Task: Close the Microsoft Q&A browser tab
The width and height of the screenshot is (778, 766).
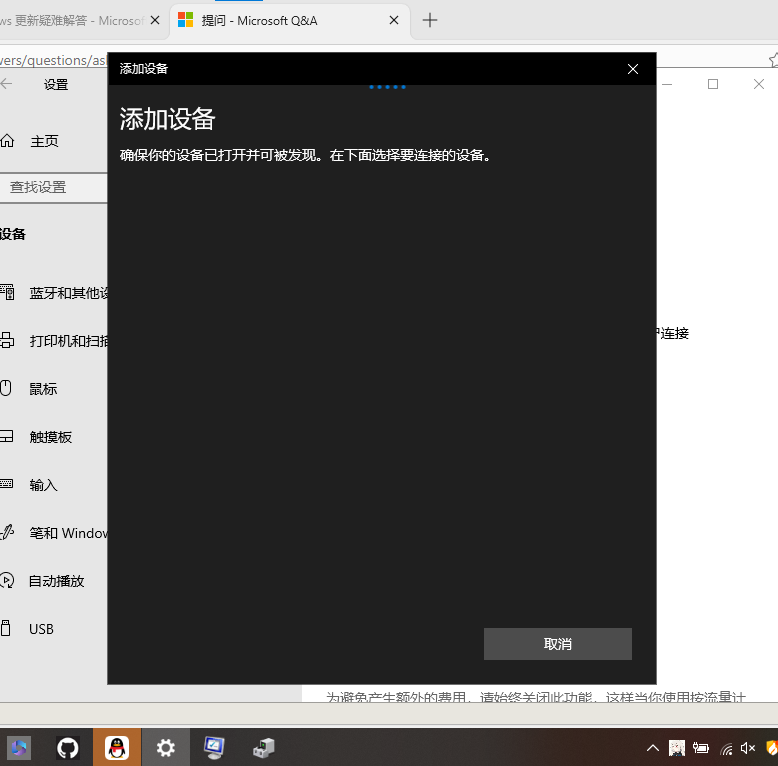Action: pos(394,20)
